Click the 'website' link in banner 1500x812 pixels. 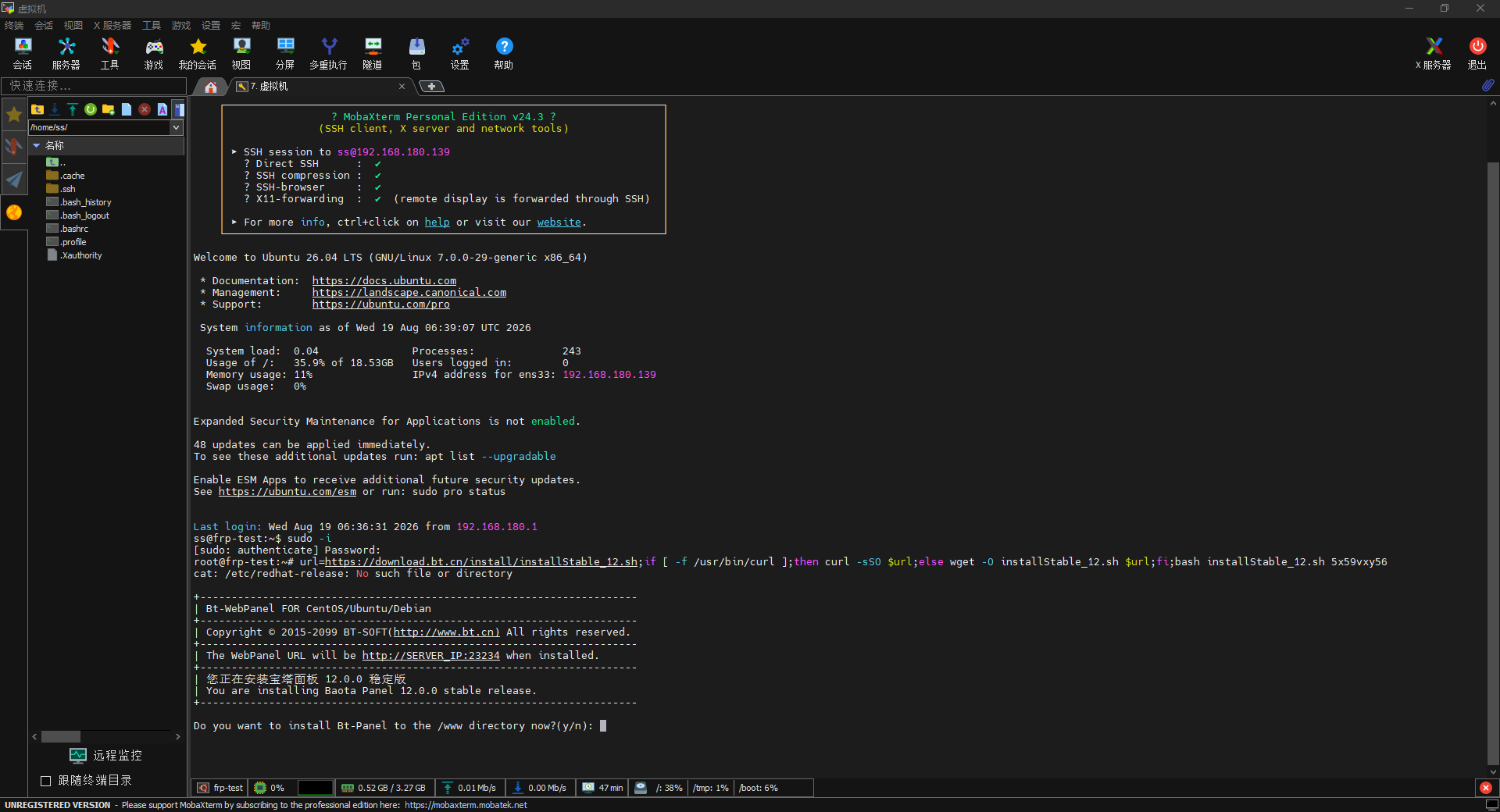[559, 223]
